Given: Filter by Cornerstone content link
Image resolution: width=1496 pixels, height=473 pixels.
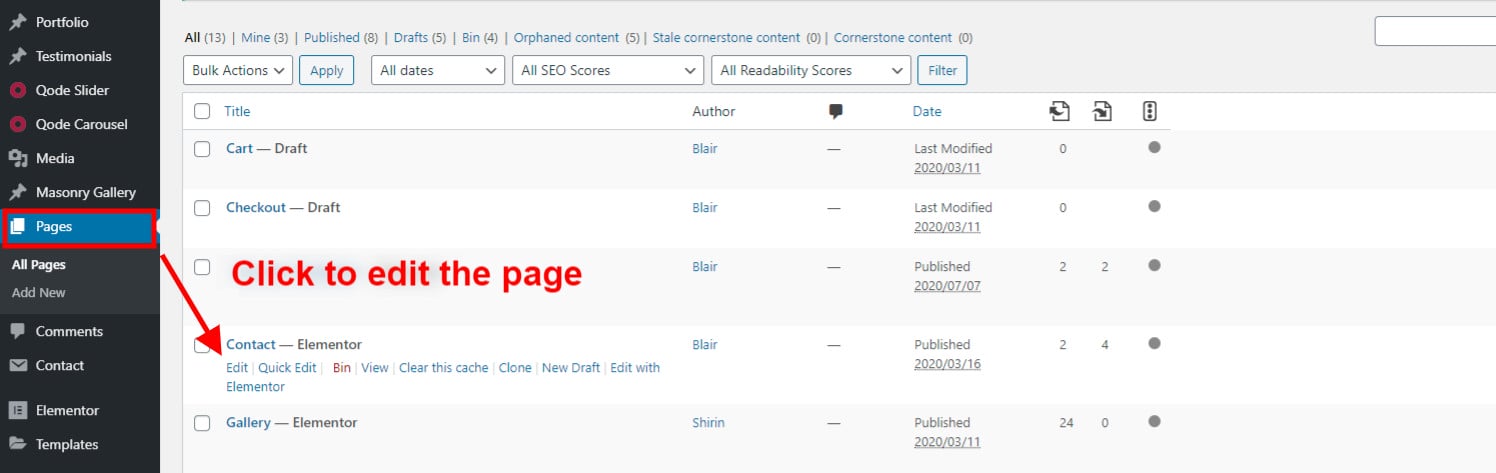Looking at the screenshot, I should pyautogui.click(x=893, y=38).
